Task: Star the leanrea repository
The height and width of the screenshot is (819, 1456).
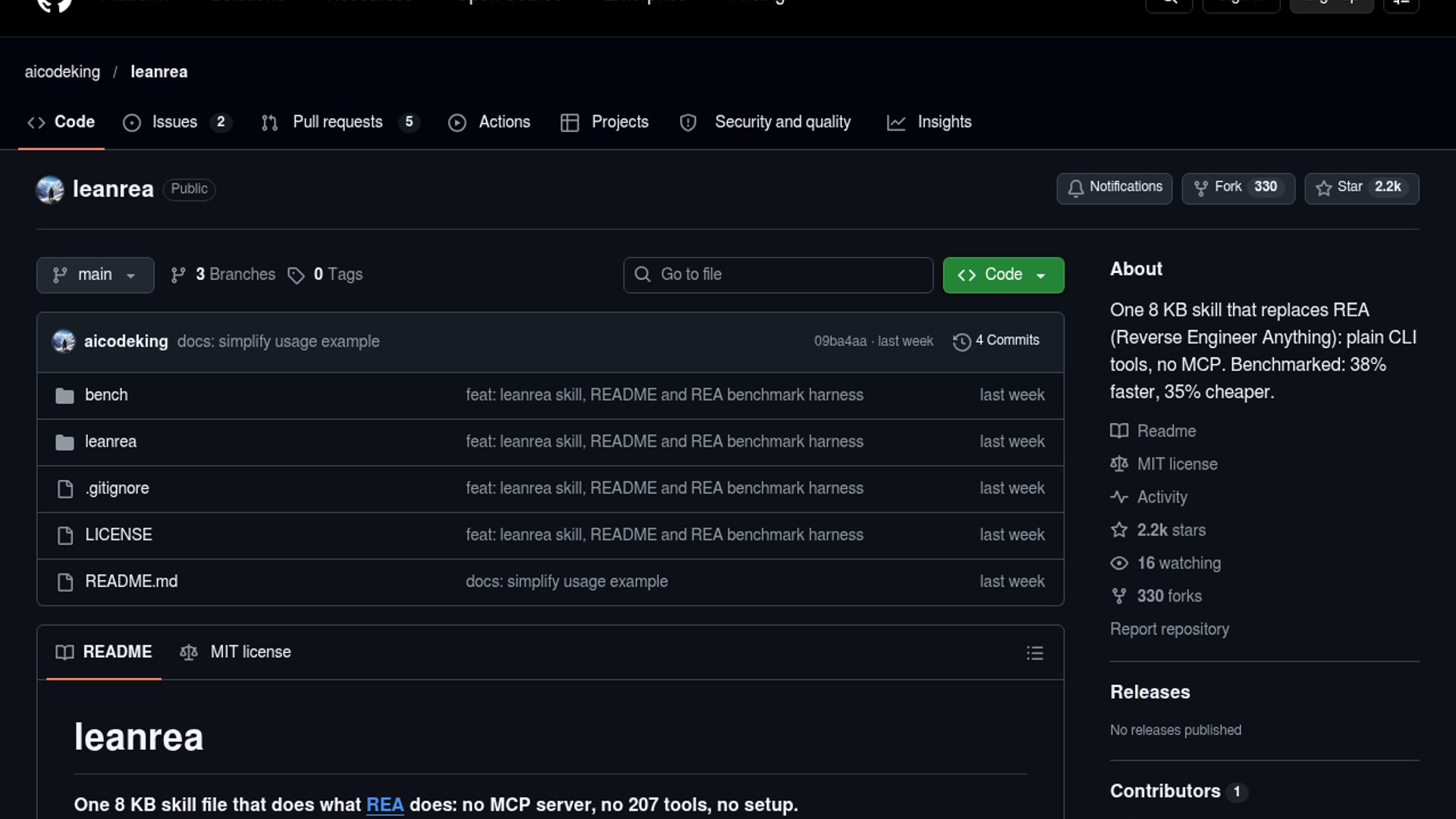Action: click(x=1362, y=188)
